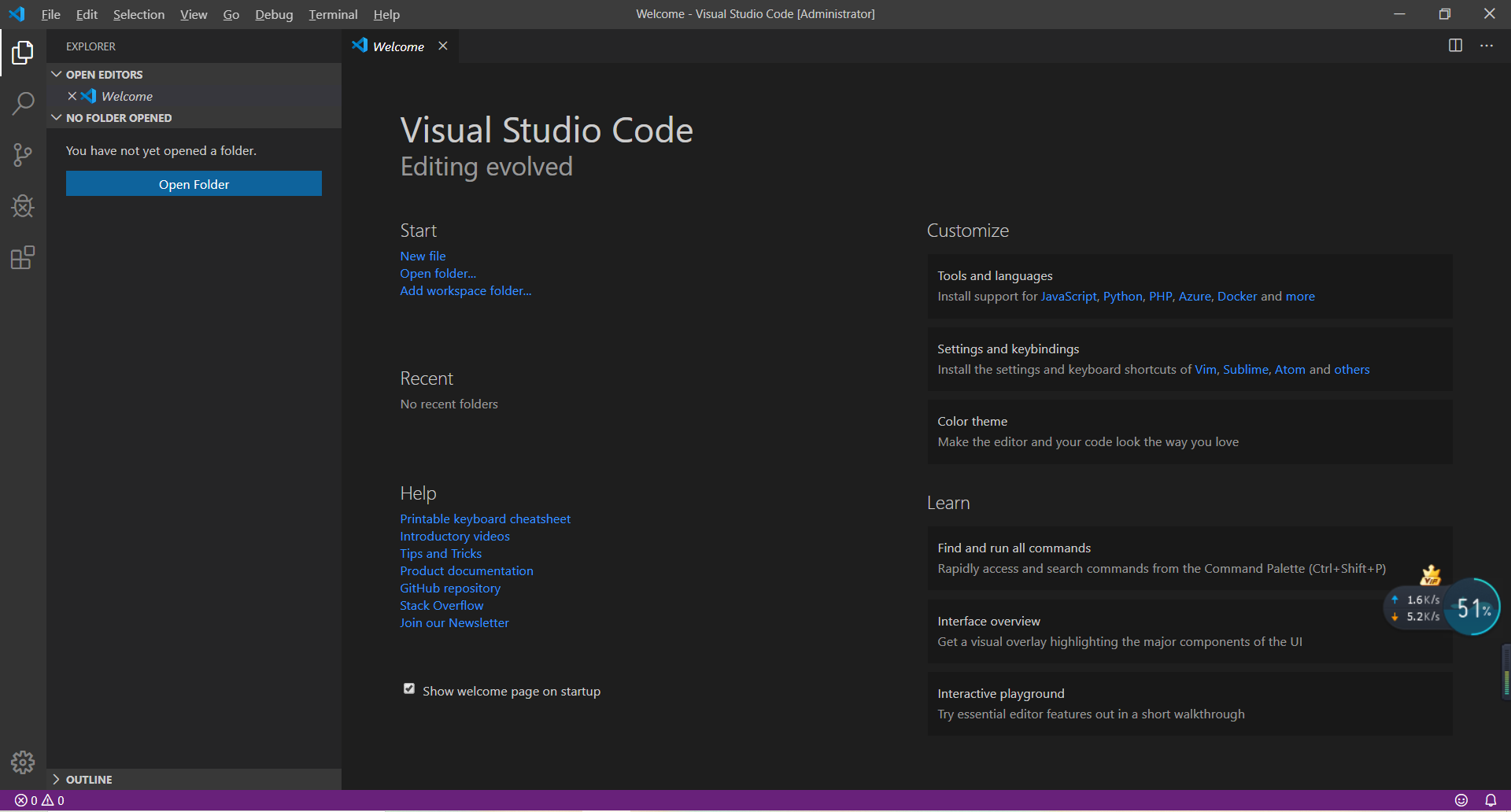The image size is (1511, 812).
Task: Open the Interactive playground card
Action: click(x=1190, y=703)
